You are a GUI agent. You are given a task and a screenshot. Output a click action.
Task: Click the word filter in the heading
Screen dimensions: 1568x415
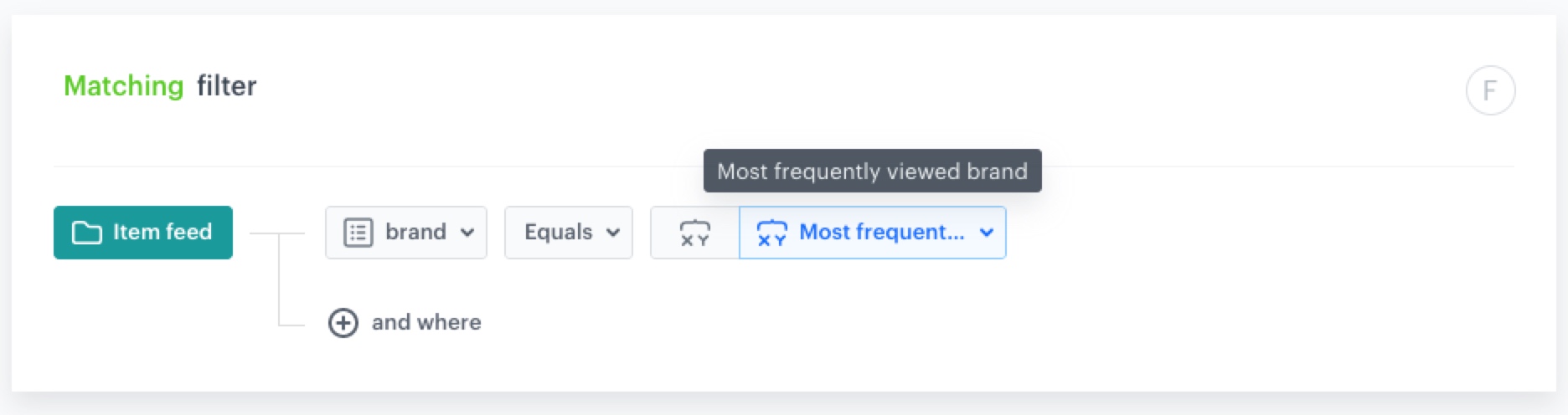226,86
